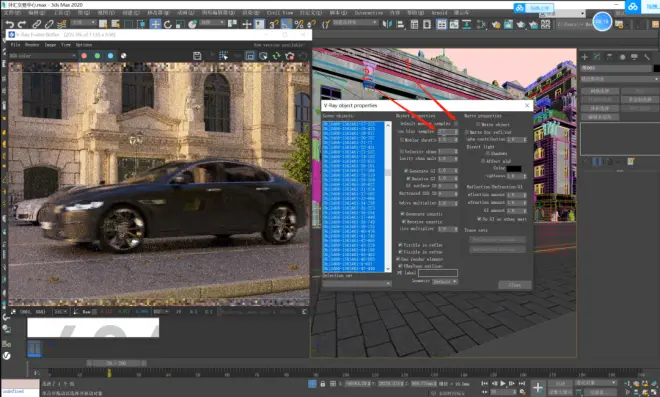Open the Geometry Default dropdown
The image size is (660, 397).
(x=445, y=282)
